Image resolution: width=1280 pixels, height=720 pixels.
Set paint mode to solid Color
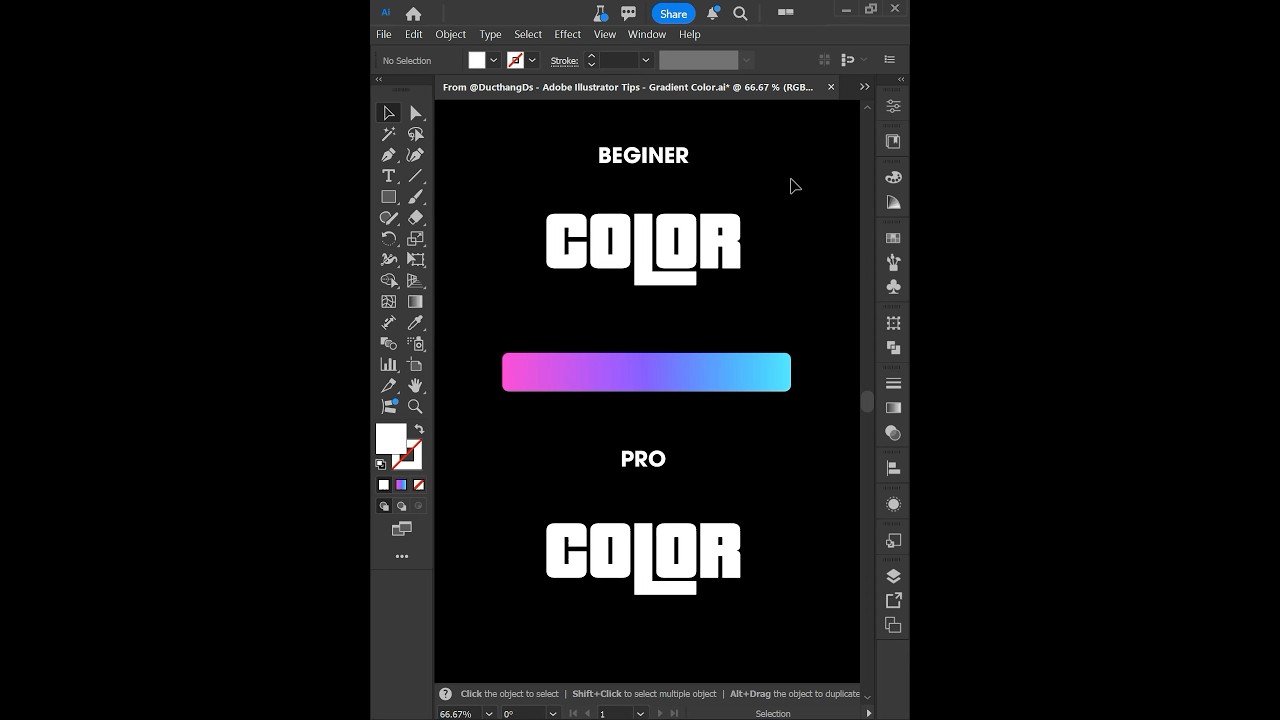383,485
